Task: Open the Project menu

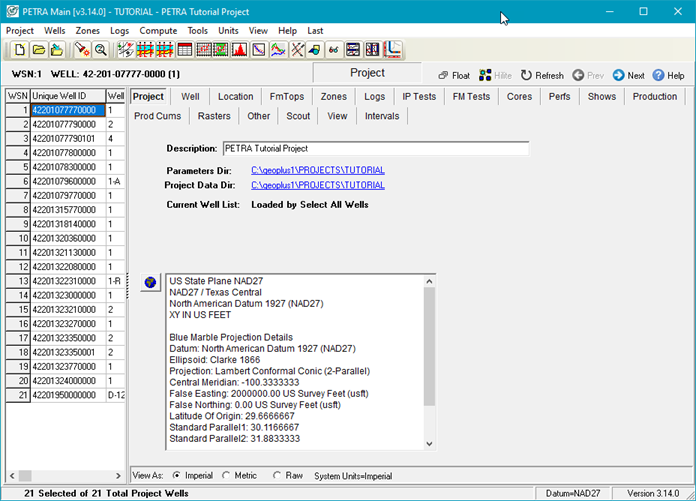Action: pyautogui.click(x=20, y=31)
